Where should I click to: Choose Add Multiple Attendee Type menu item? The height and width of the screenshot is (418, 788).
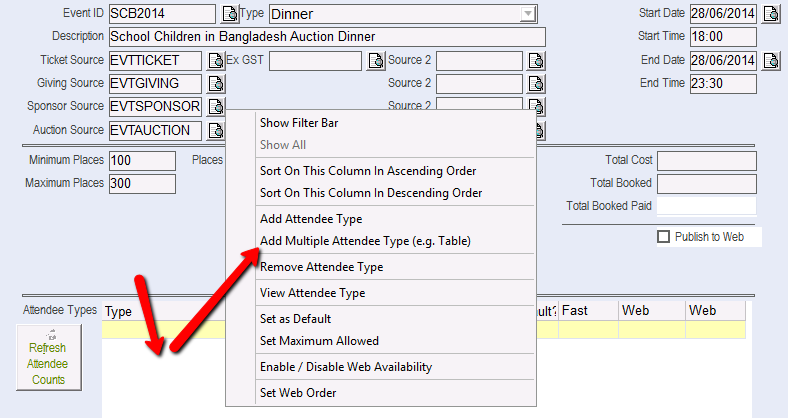[x=365, y=241]
